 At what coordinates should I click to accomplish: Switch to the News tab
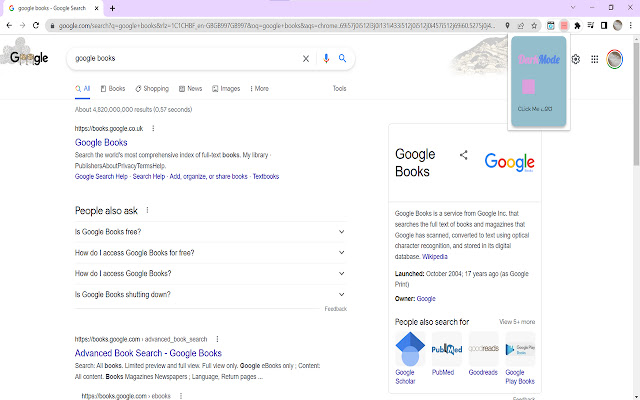[x=191, y=89]
